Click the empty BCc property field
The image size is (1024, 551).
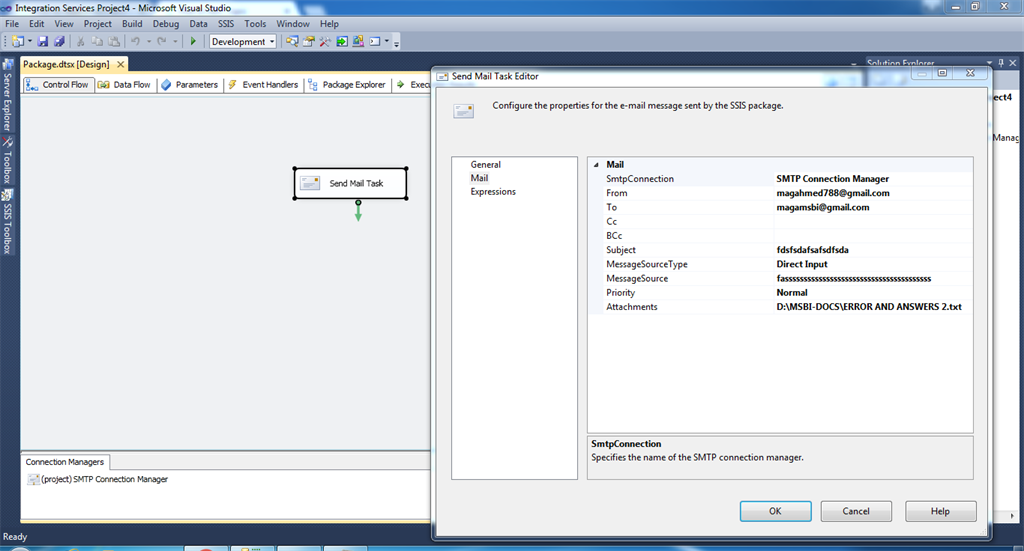(872, 236)
